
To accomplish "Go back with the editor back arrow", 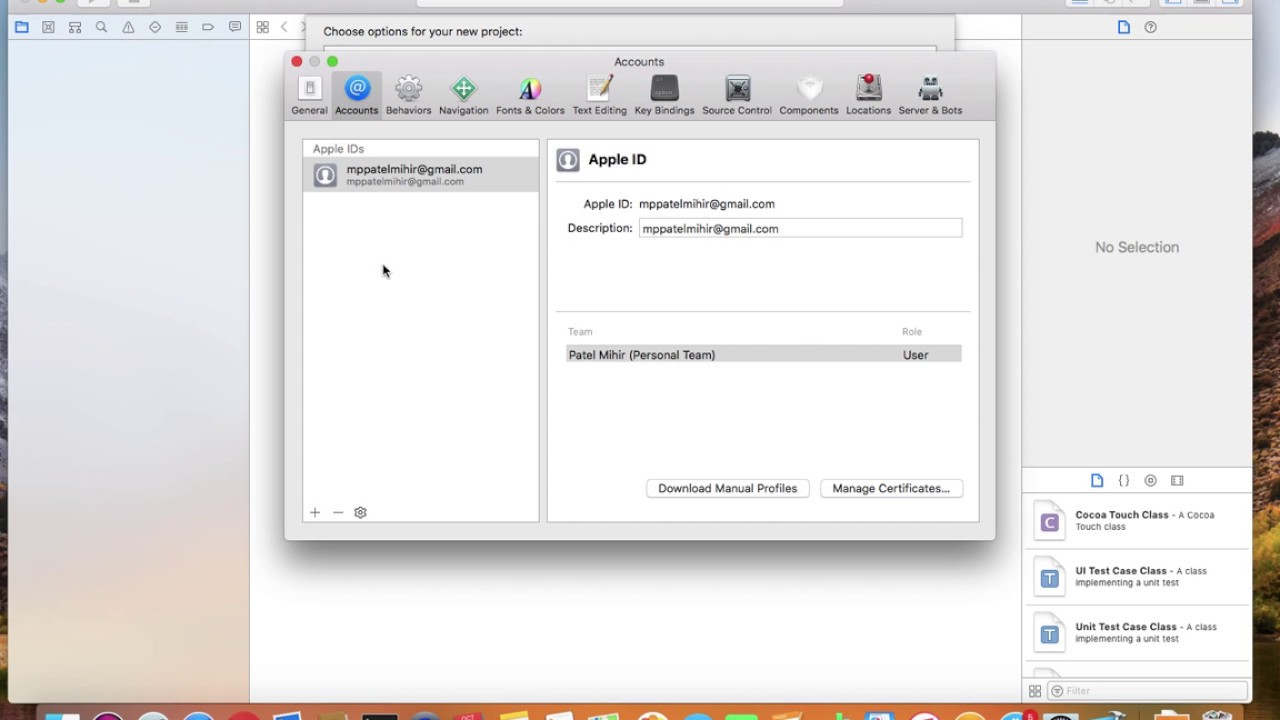I will (284, 27).
